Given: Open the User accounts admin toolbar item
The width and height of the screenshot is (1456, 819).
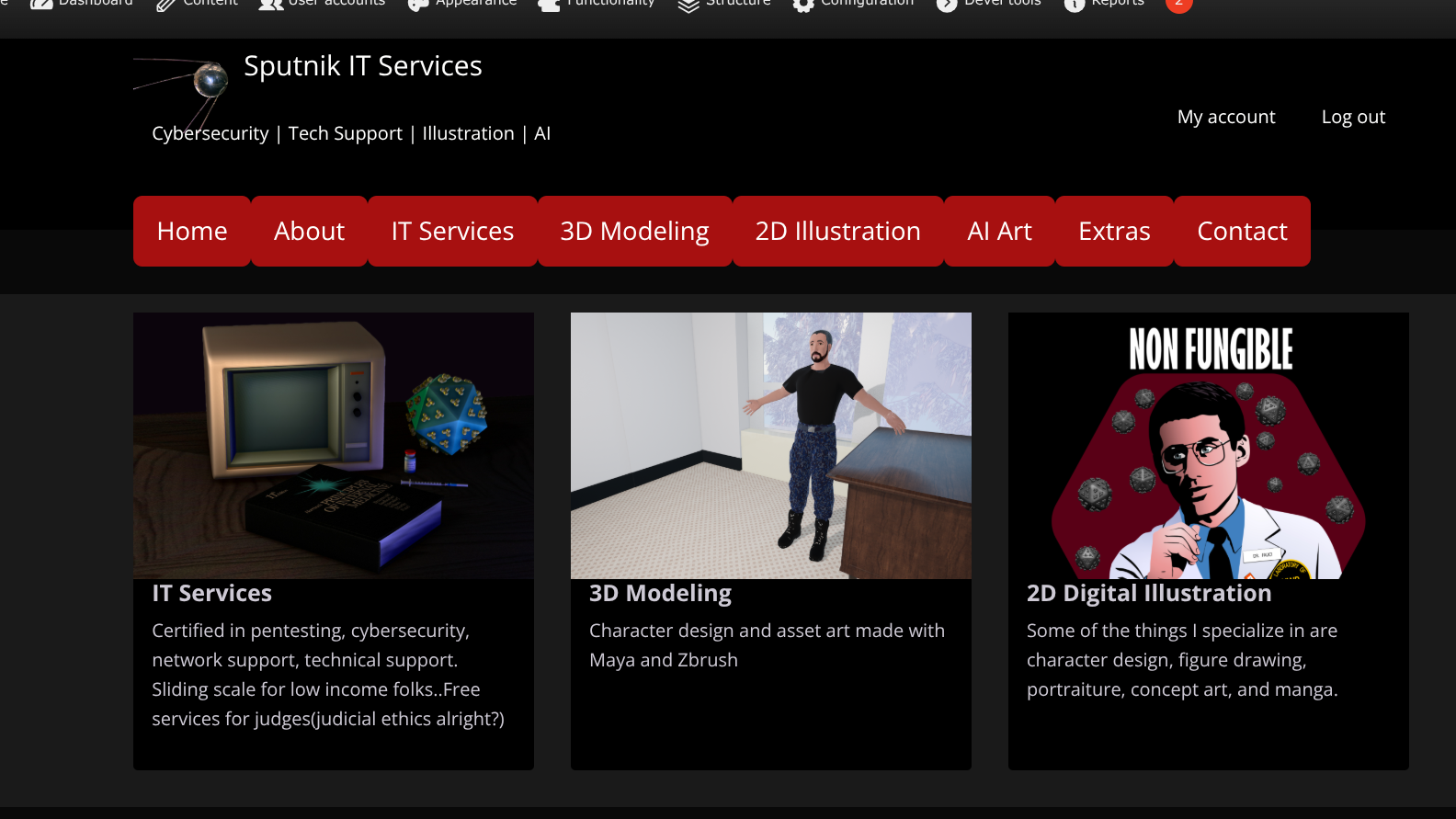Looking at the screenshot, I should tap(322, 4).
